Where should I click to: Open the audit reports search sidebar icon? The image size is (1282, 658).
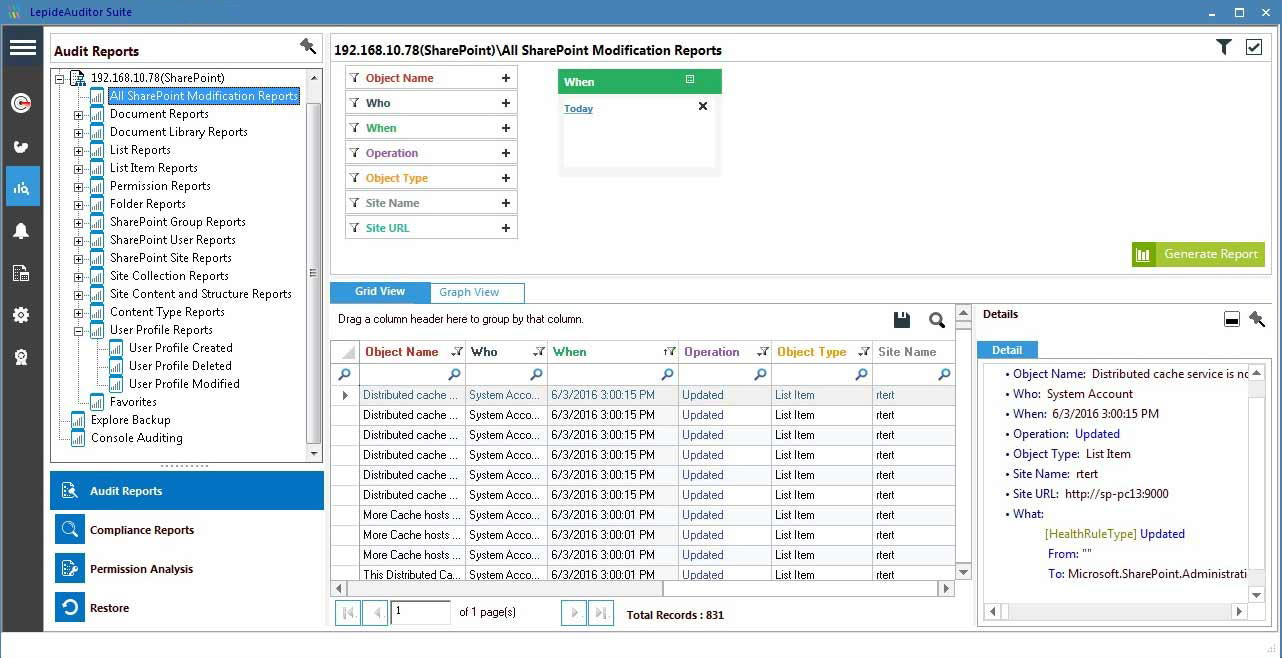(x=22, y=187)
